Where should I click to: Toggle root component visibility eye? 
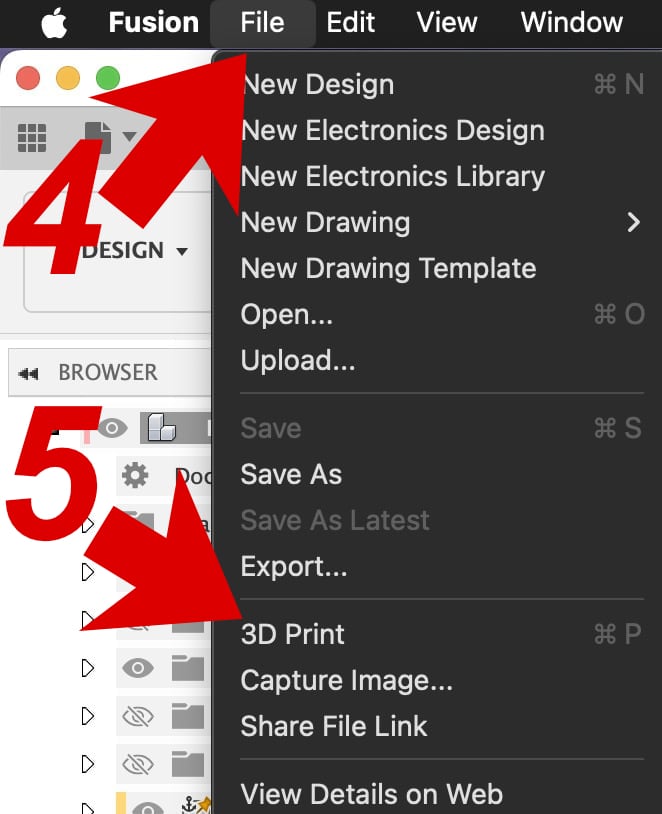coord(113,428)
